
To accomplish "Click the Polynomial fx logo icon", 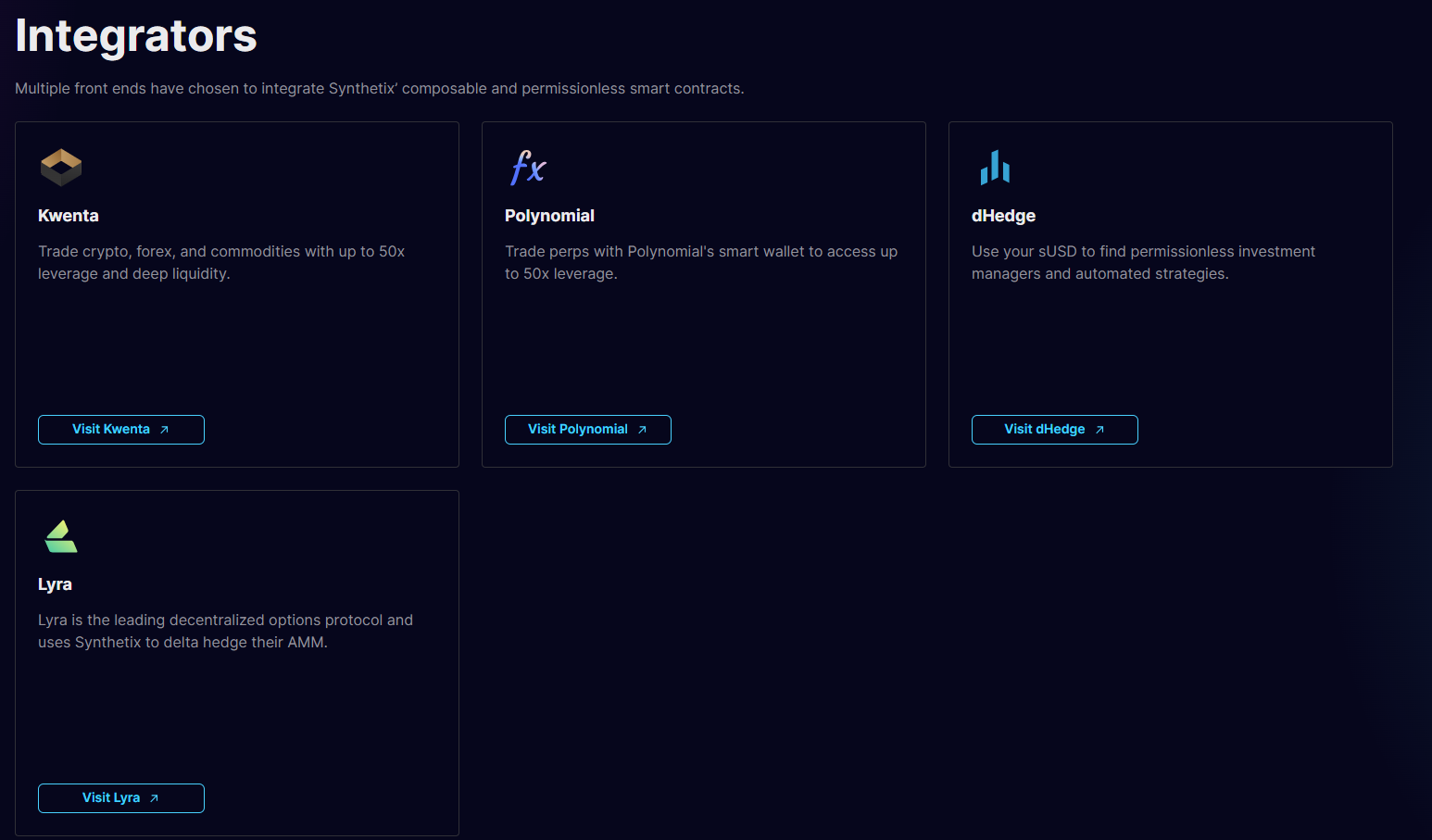I will [x=528, y=168].
